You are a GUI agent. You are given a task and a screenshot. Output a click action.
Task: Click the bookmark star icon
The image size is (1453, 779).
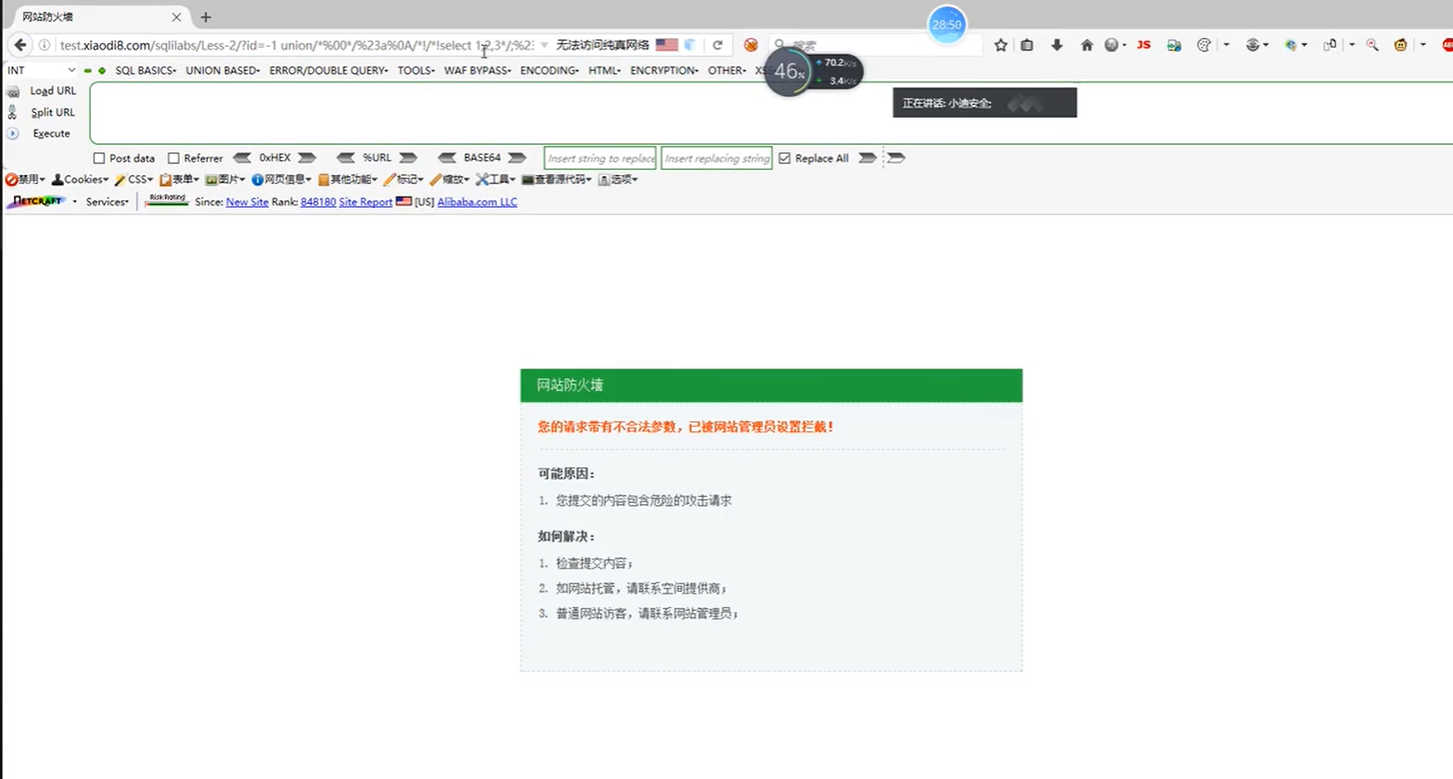1001,45
